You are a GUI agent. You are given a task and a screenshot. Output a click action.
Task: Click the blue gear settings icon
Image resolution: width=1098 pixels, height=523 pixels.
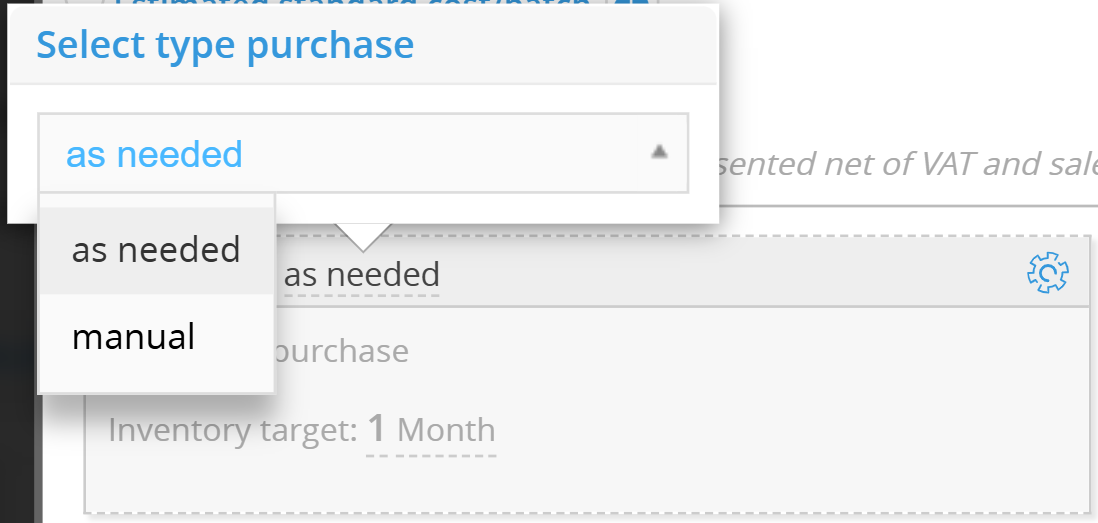(1047, 272)
